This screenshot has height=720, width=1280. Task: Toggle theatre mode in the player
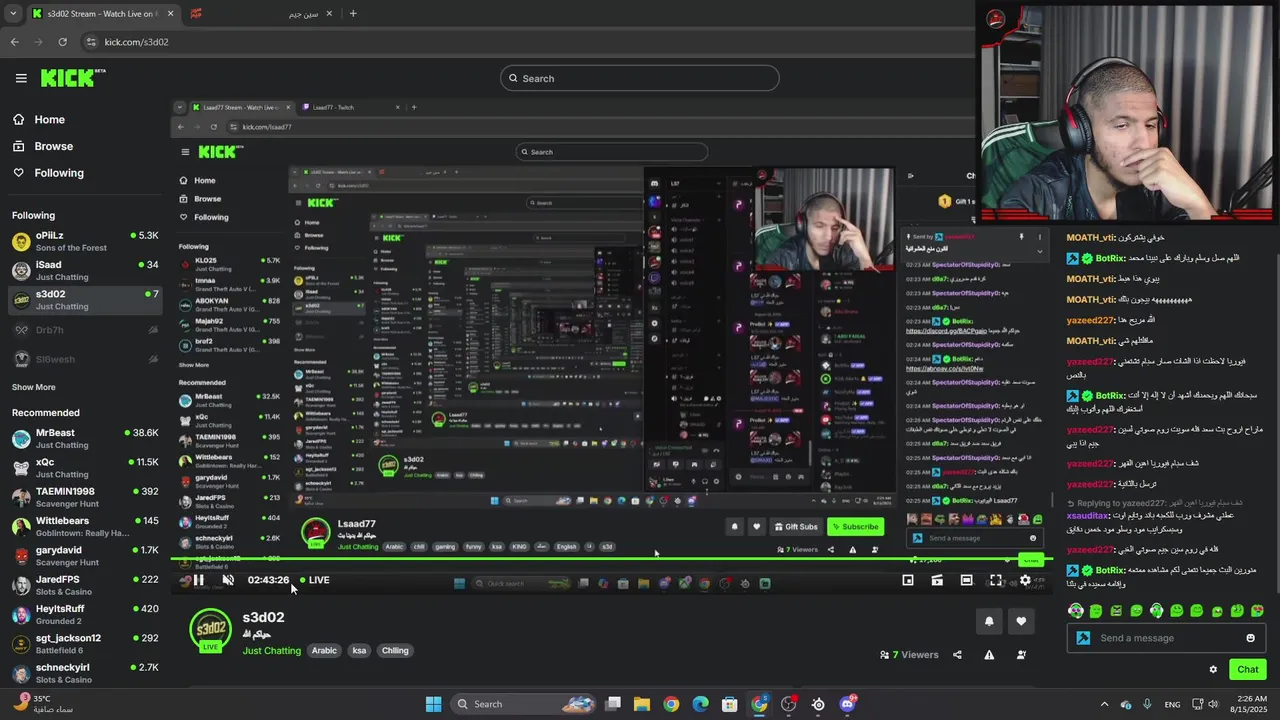[966, 580]
